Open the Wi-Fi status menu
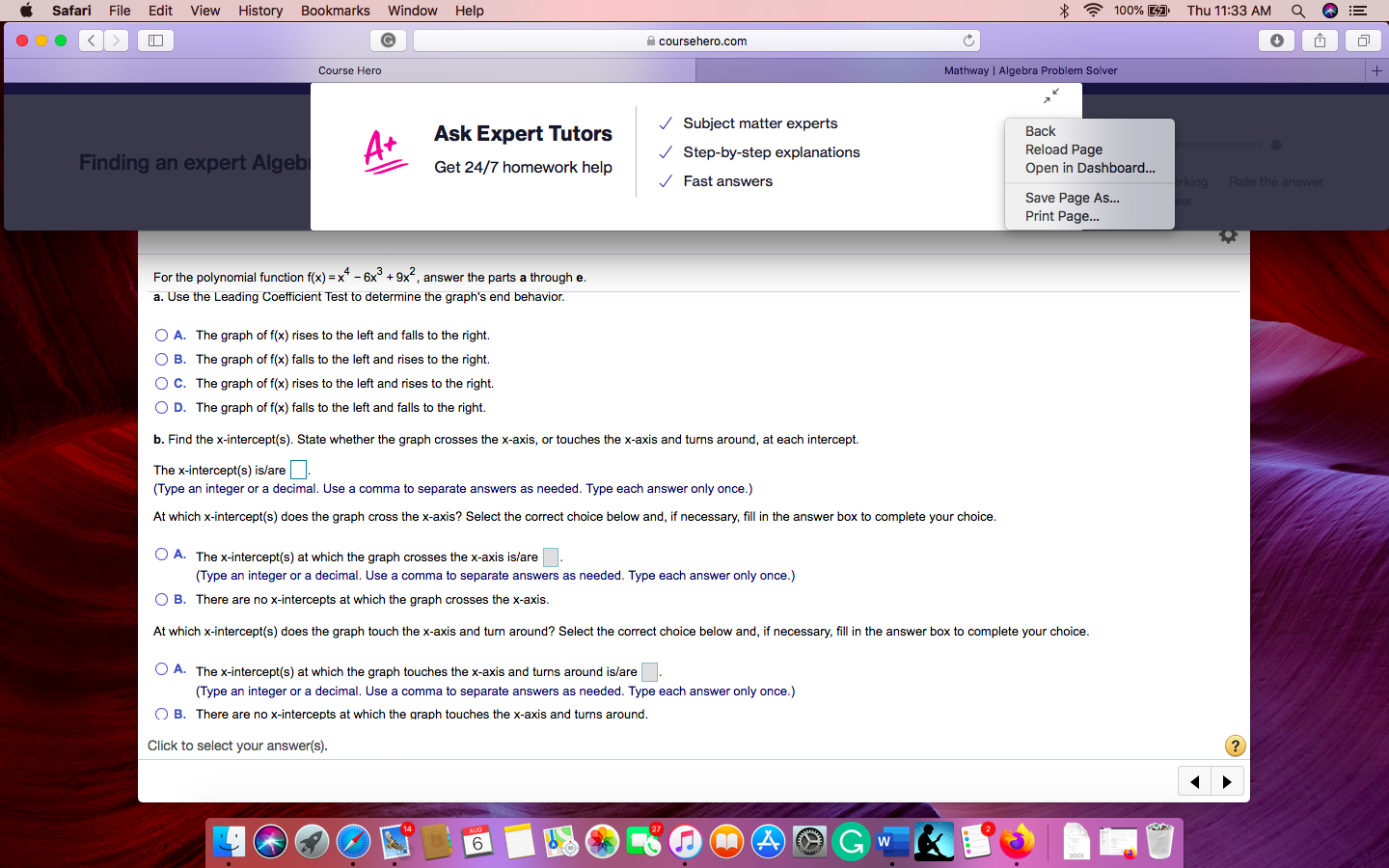1389x868 pixels. 1093,11
